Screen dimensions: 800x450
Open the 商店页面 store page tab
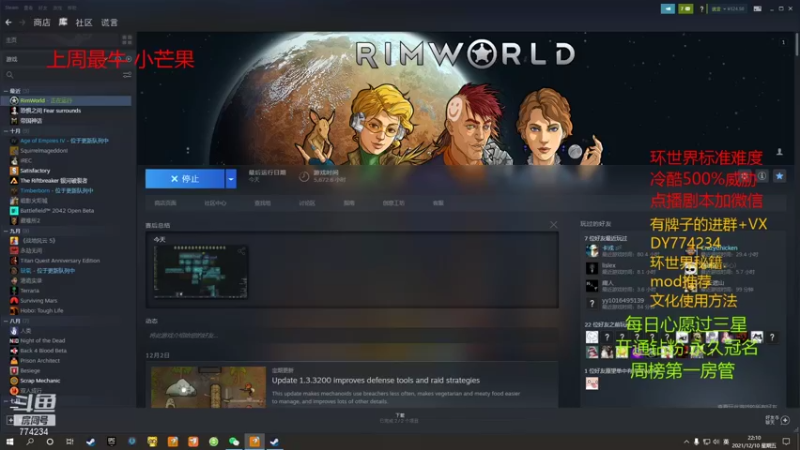(165, 203)
